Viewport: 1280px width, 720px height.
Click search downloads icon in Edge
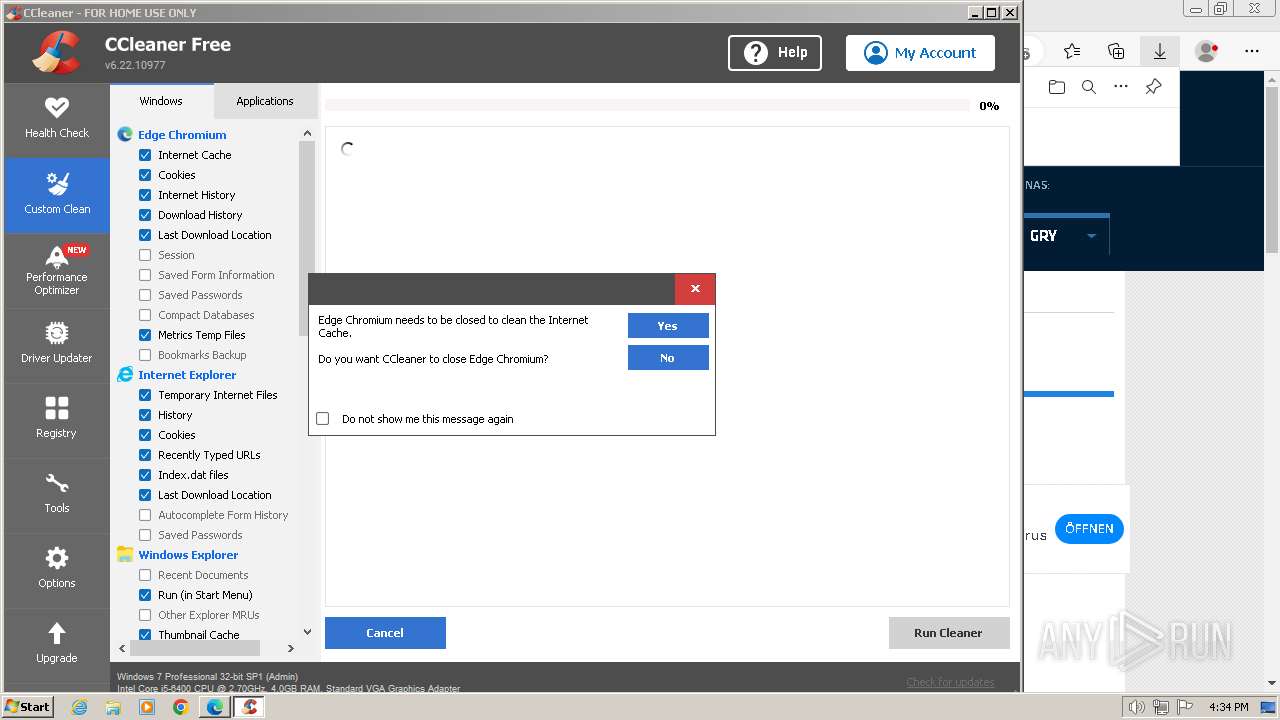(1089, 87)
